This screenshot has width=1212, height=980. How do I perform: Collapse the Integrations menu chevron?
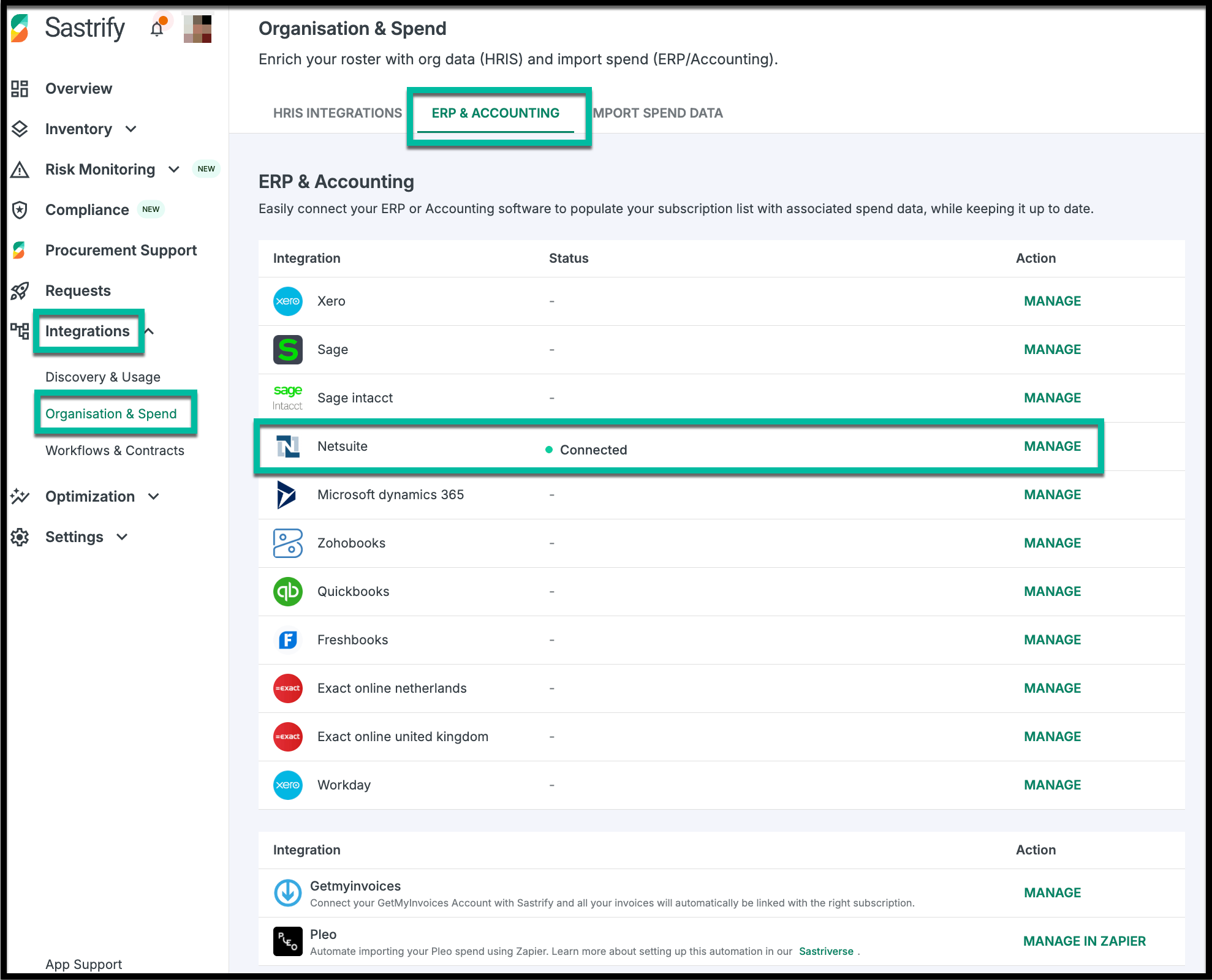coord(149,331)
